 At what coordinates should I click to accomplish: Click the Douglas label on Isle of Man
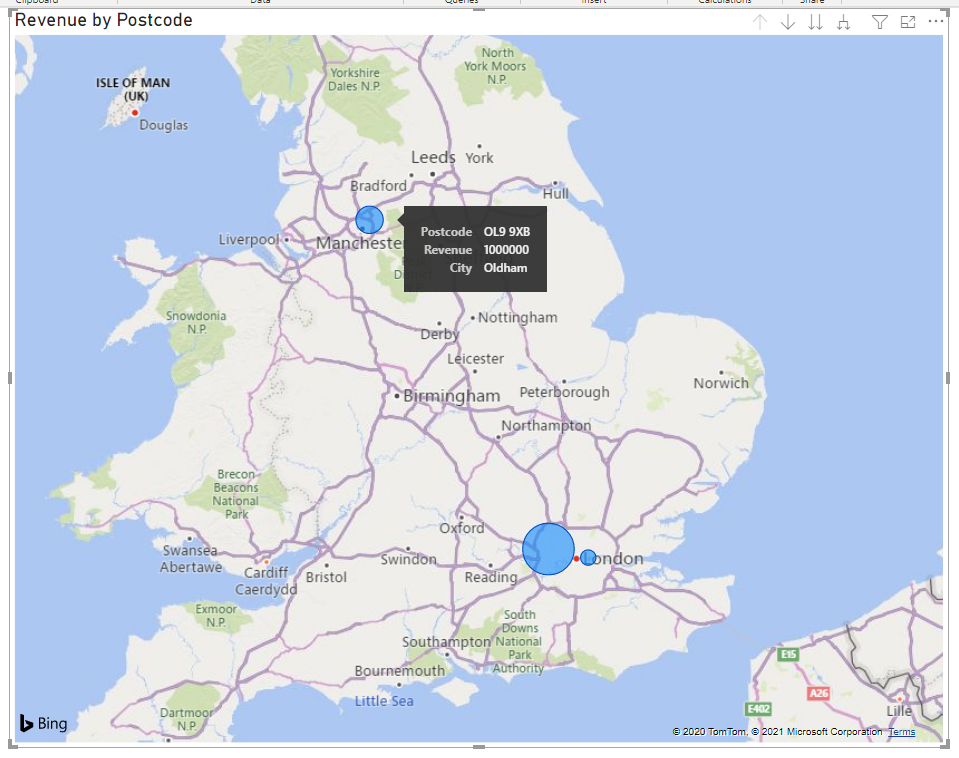click(x=163, y=125)
